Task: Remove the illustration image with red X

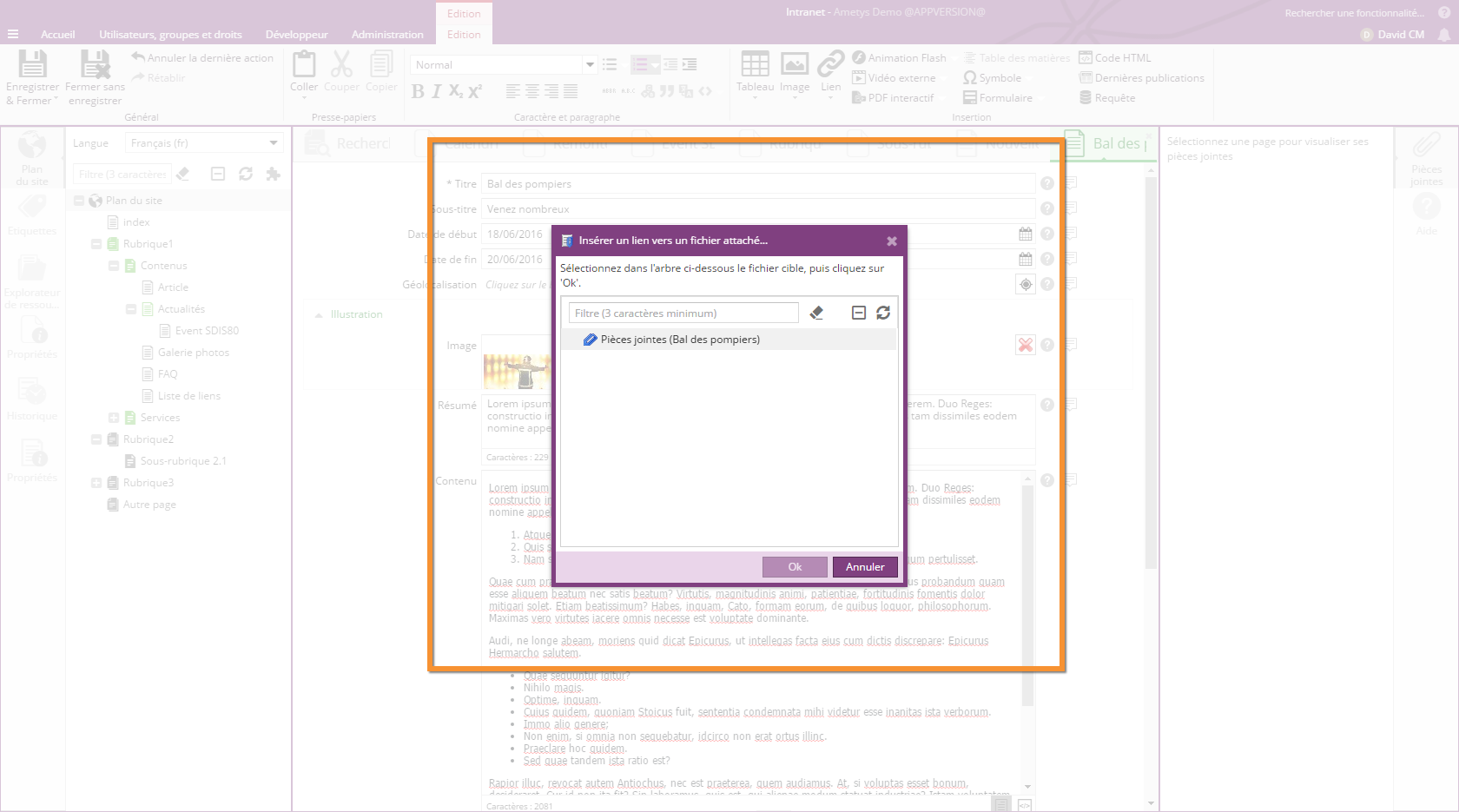Action: [x=1026, y=345]
